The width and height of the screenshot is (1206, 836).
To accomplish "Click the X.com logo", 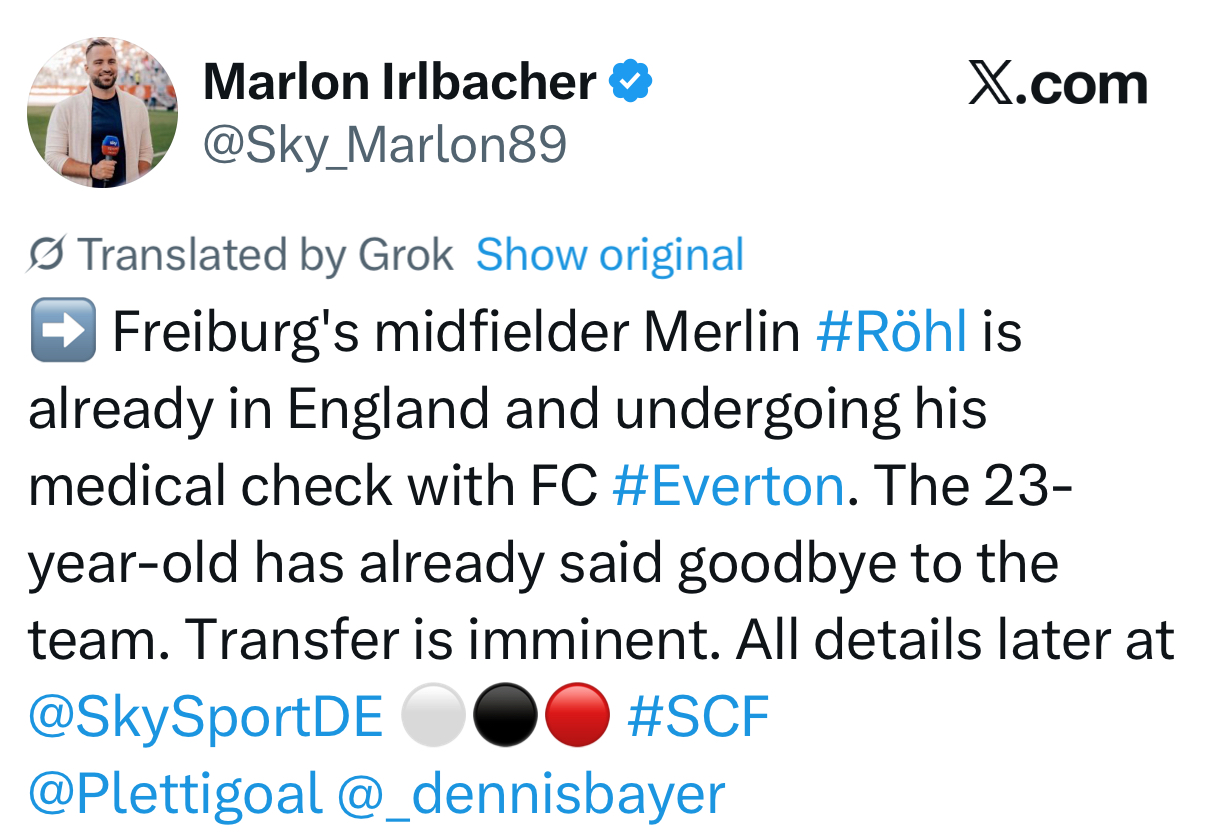I will 1057,86.
